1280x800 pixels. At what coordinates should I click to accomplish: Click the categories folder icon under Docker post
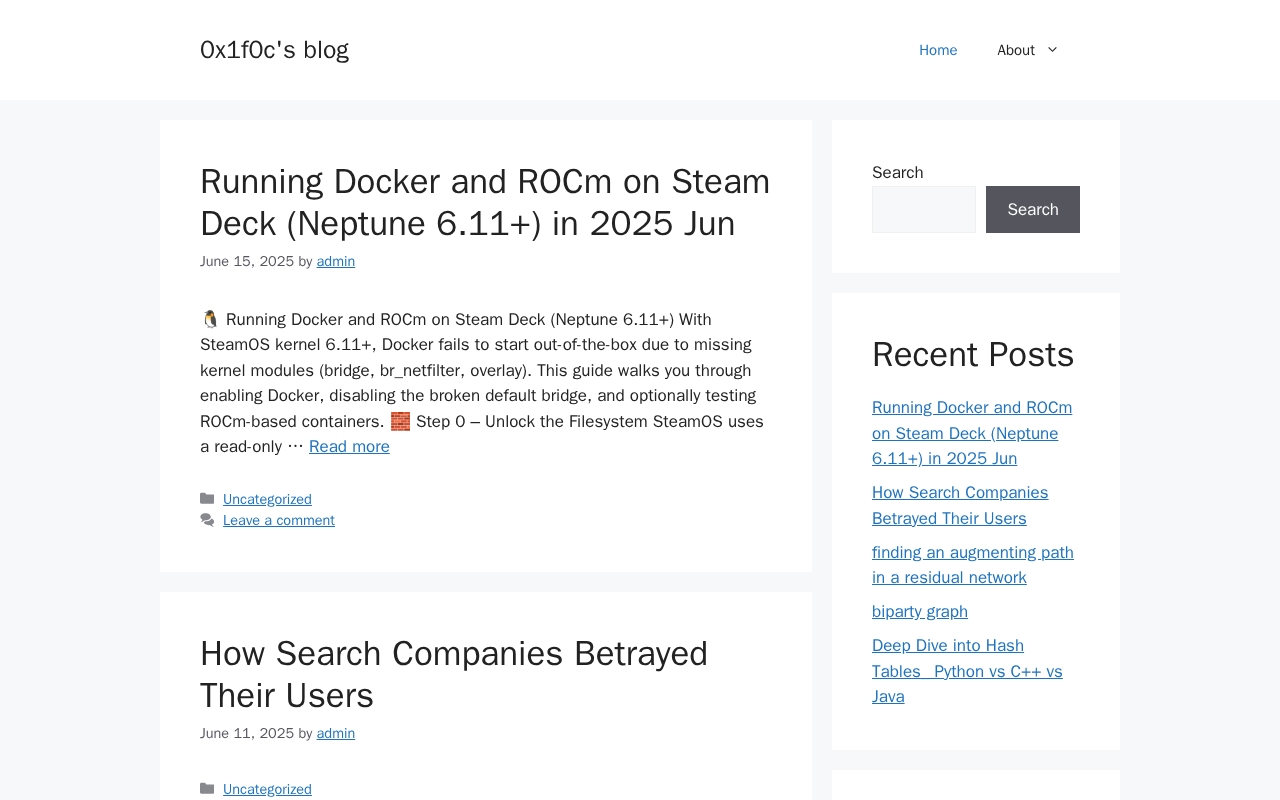(x=207, y=499)
